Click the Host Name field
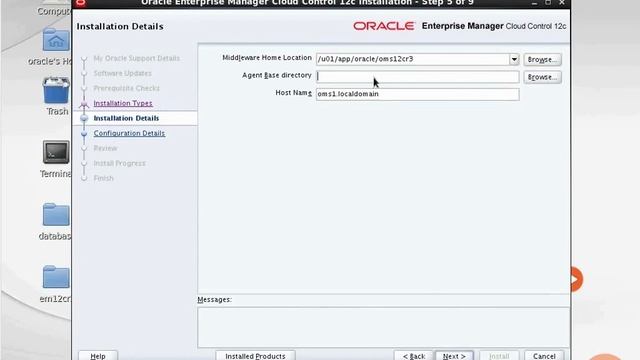 click(x=418, y=94)
